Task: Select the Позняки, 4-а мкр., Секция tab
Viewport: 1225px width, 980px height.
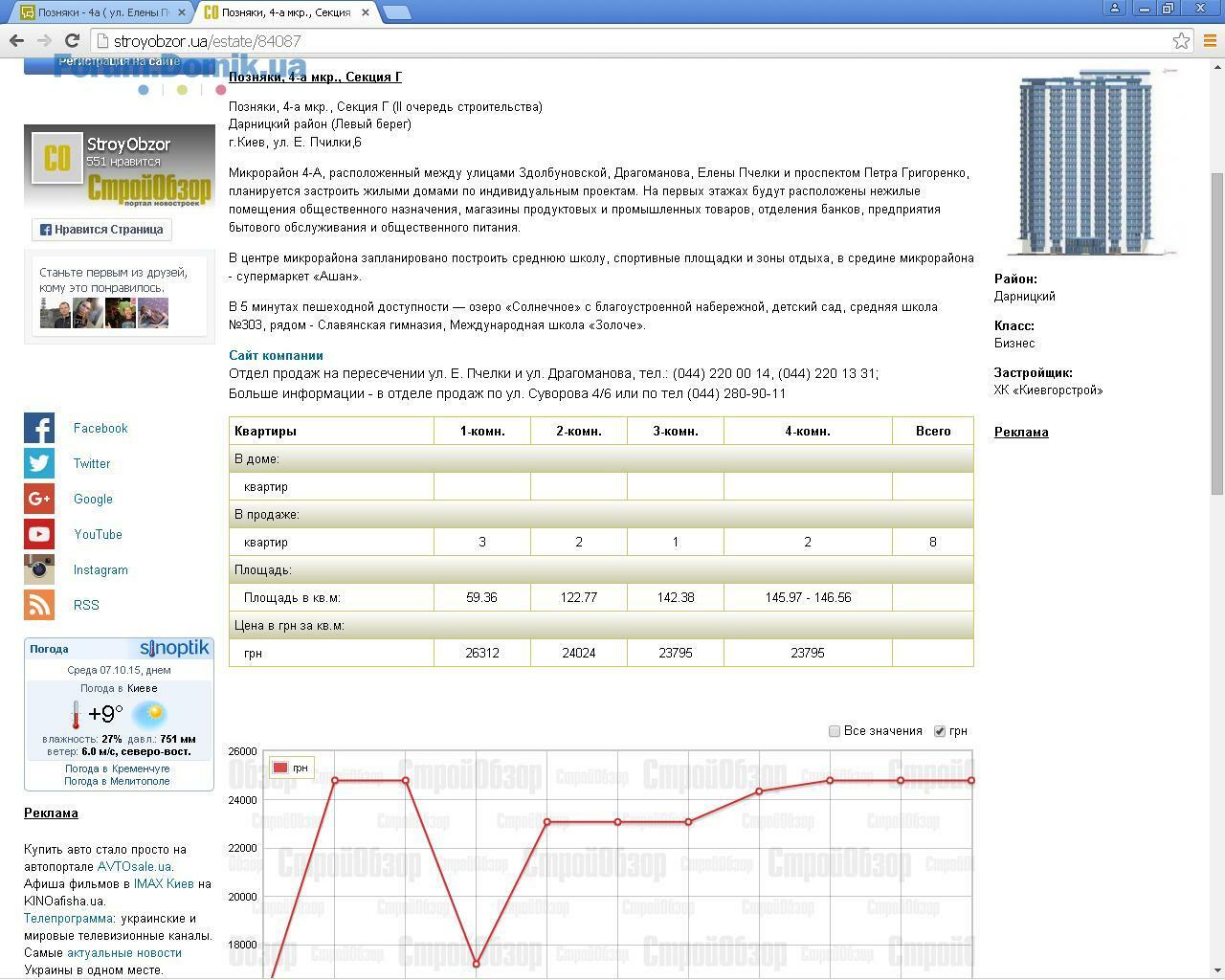Action: point(287,12)
